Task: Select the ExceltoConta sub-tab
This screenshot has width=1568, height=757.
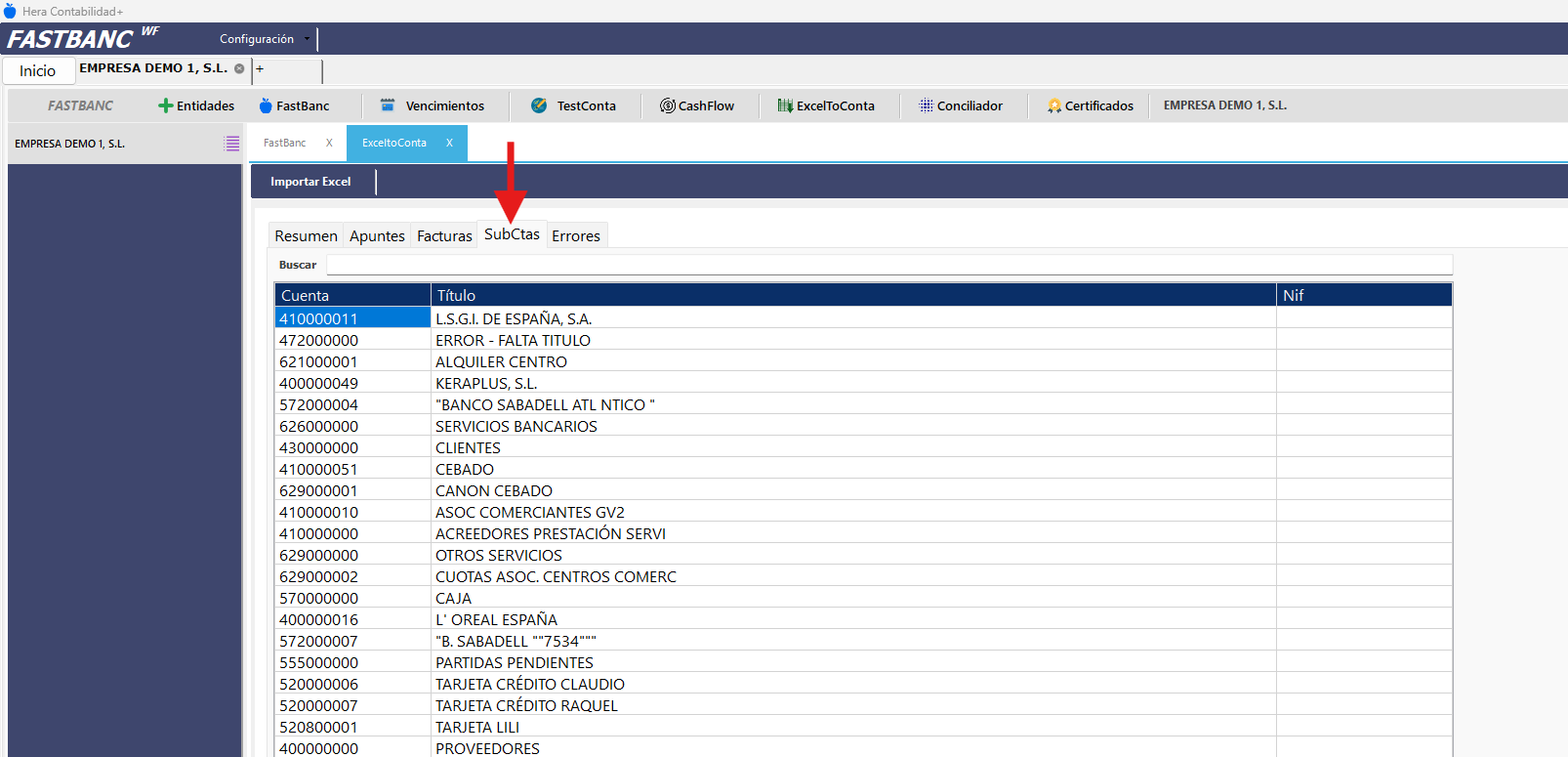Action: pos(394,143)
